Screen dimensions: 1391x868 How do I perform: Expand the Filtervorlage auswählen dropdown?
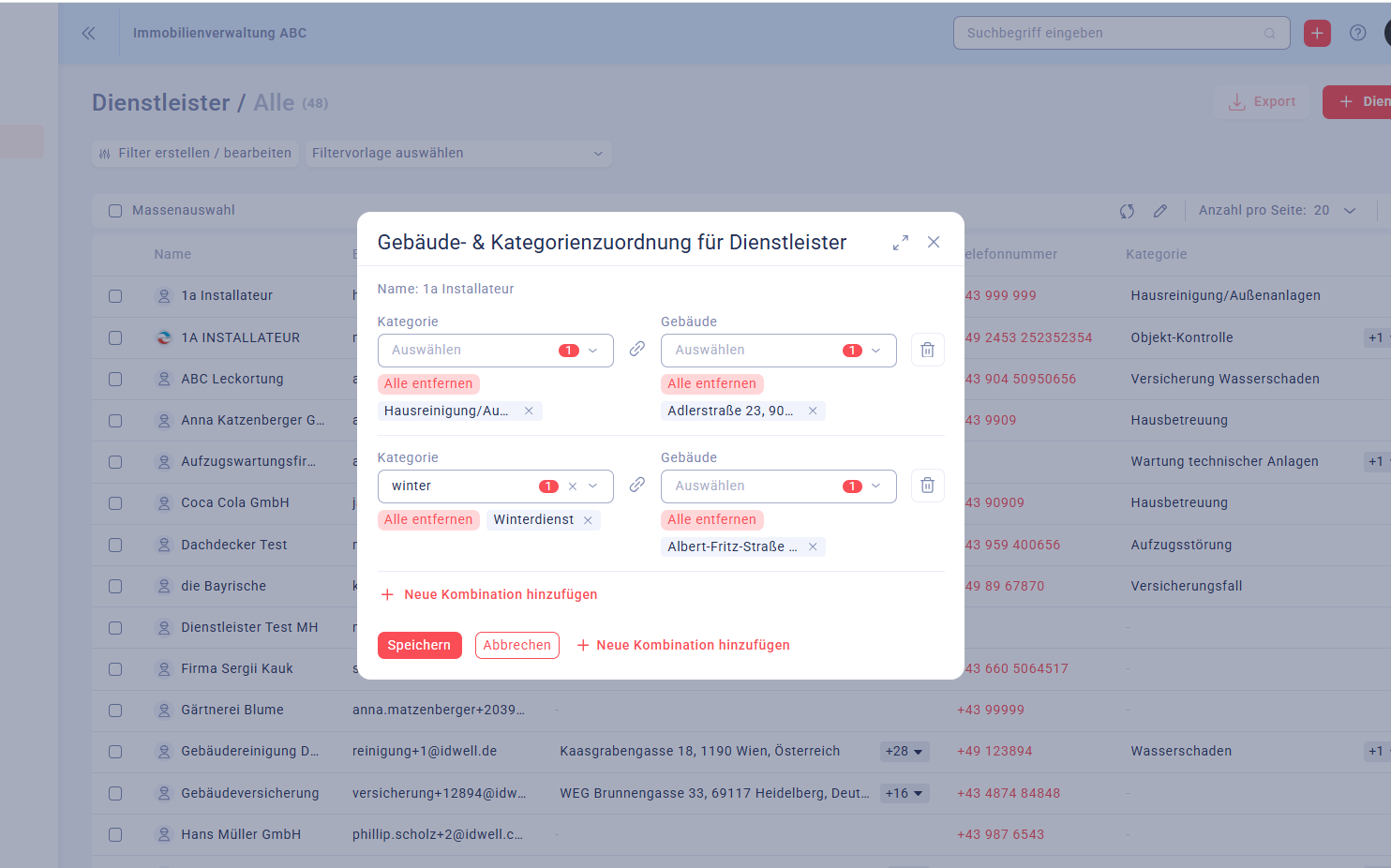point(458,154)
